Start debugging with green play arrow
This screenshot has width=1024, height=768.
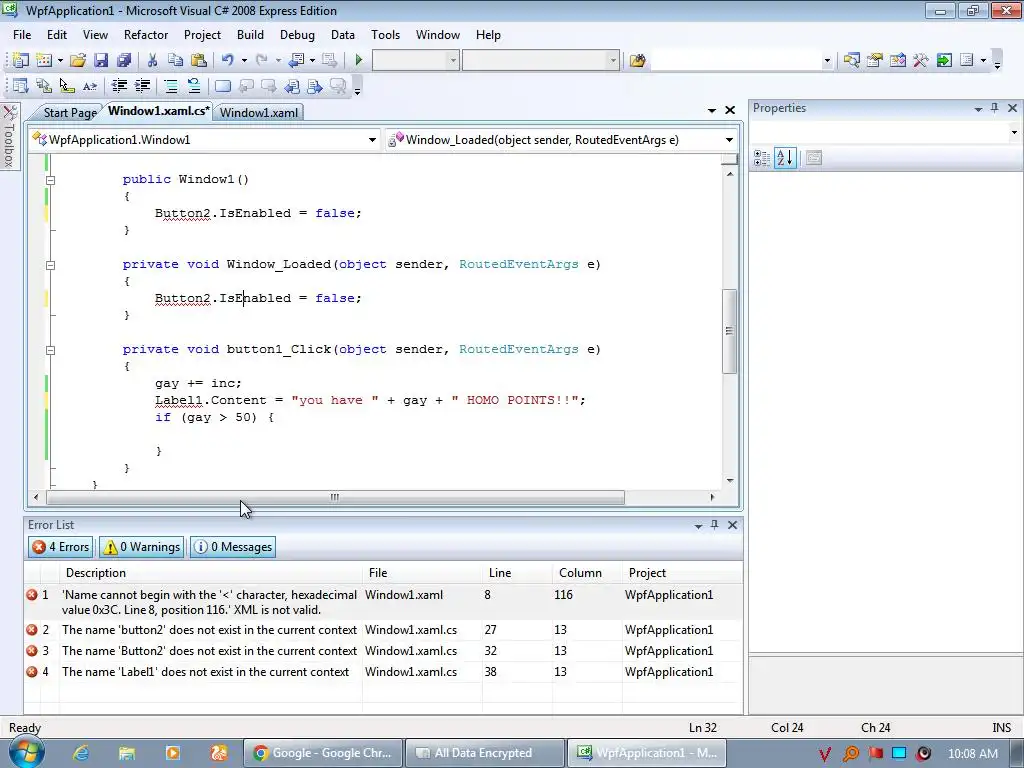pyautogui.click(x=359, y=61)
